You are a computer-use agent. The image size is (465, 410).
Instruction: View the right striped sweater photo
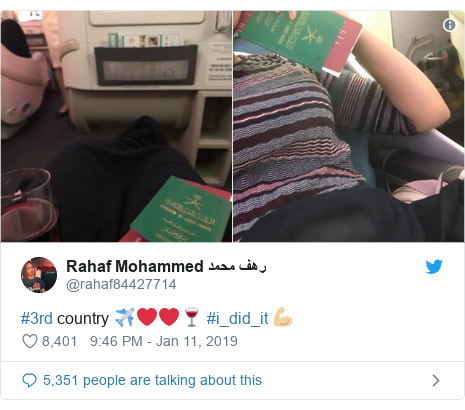point(348,126)
